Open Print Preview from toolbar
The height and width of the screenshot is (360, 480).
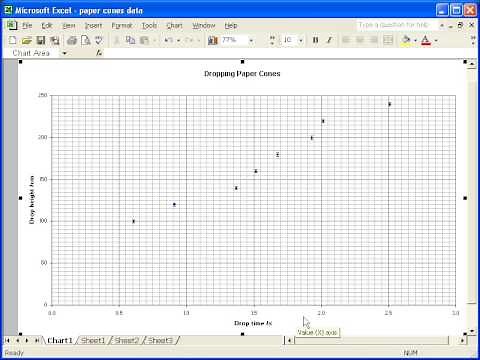pyautogui.click(x=86, y=40)
